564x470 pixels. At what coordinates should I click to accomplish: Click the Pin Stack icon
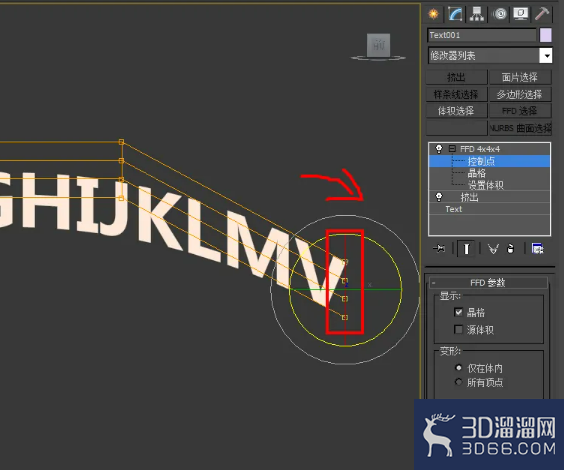[x=439, y=248]
